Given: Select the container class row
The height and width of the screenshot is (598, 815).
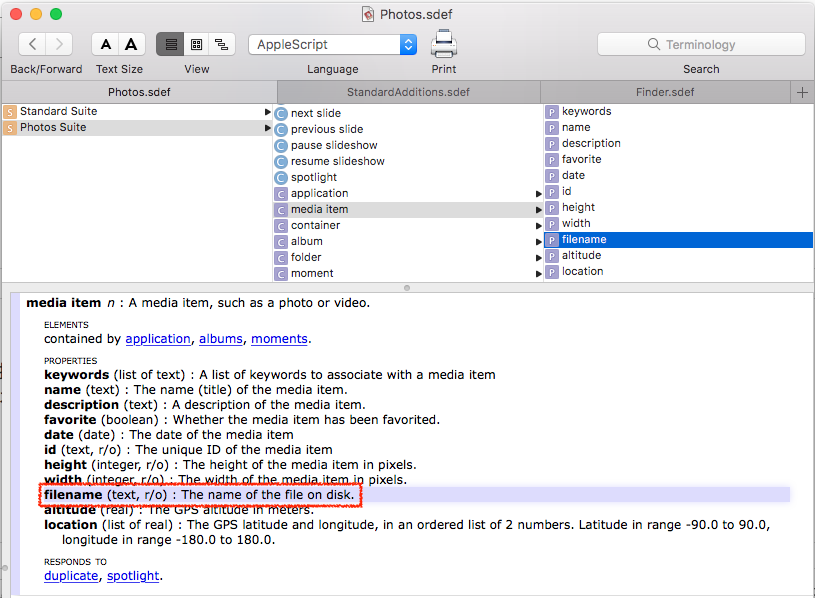Looking at the screenshot, I should pos(408,226).
